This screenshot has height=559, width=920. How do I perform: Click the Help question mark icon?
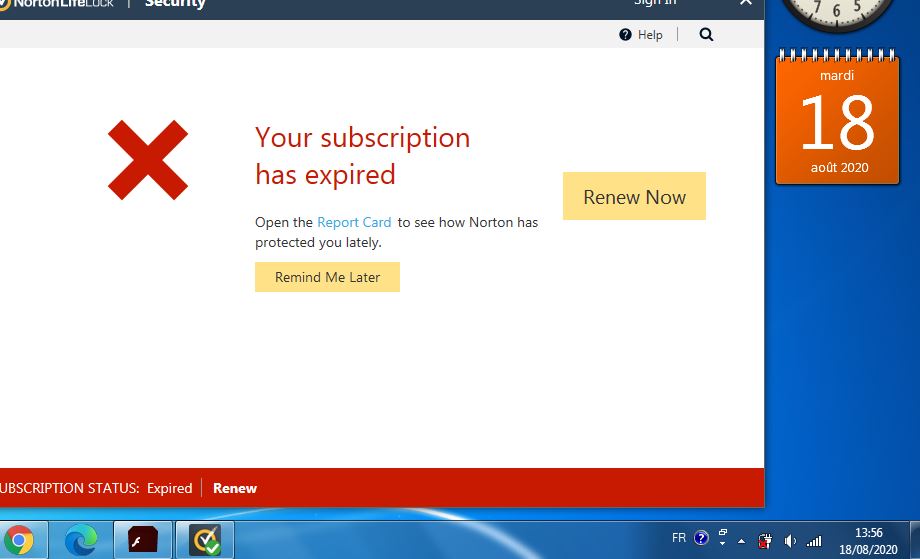(x=625, y=35)
